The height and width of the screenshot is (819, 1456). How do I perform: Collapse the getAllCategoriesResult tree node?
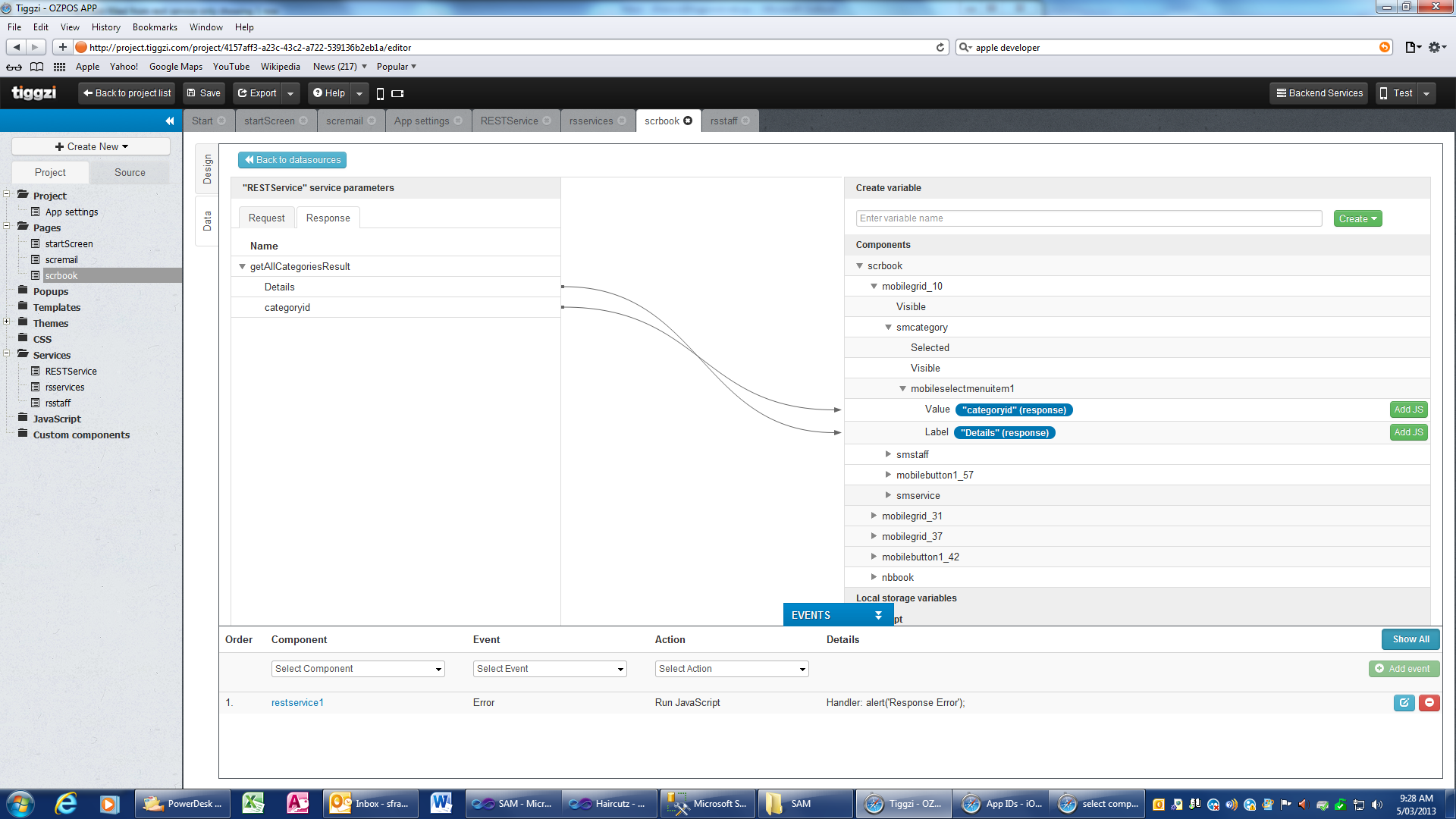point(243,266)
